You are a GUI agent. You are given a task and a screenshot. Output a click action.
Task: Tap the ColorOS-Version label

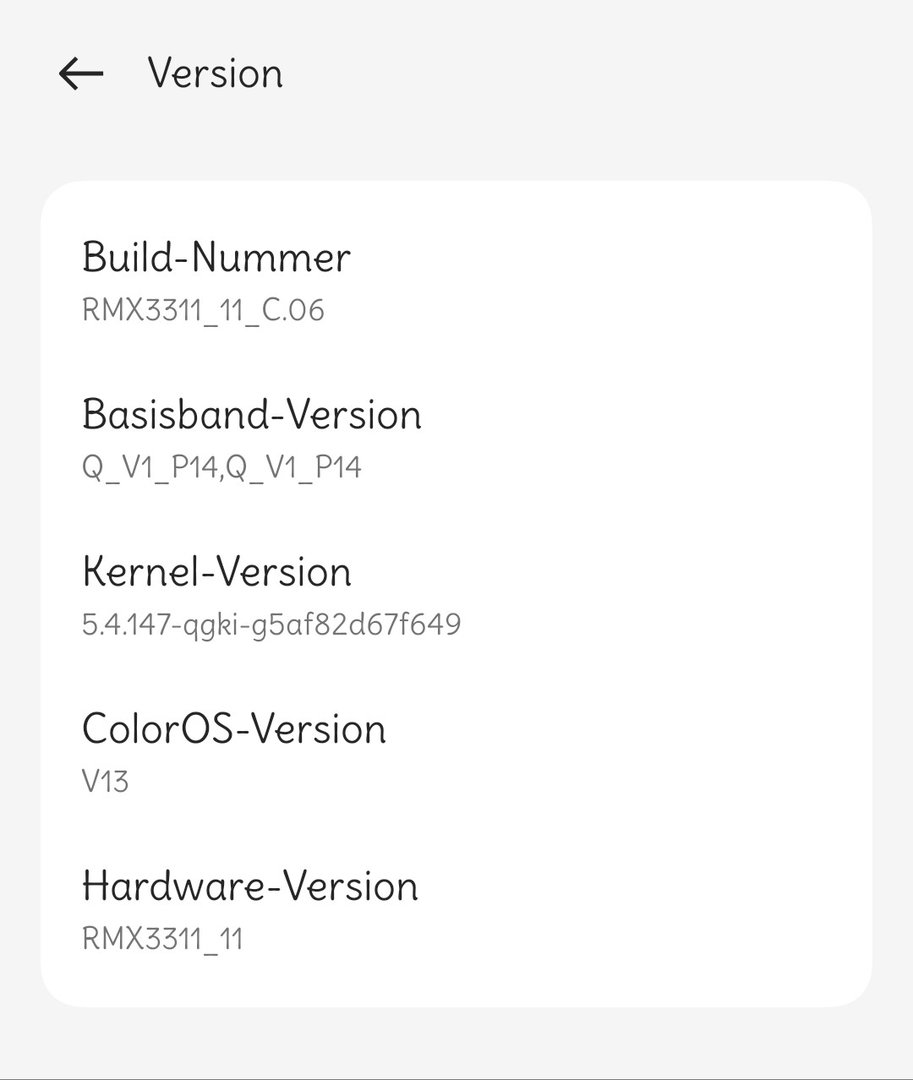[233, 729]
